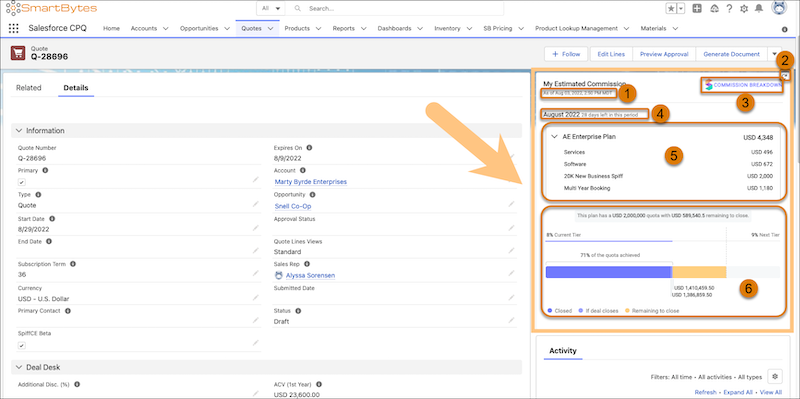Image resolution: width=800 pixels, height=399 pixels.
Task: Click the info icon beside Status
Action: pyautogui.click(x=298, y=311)
